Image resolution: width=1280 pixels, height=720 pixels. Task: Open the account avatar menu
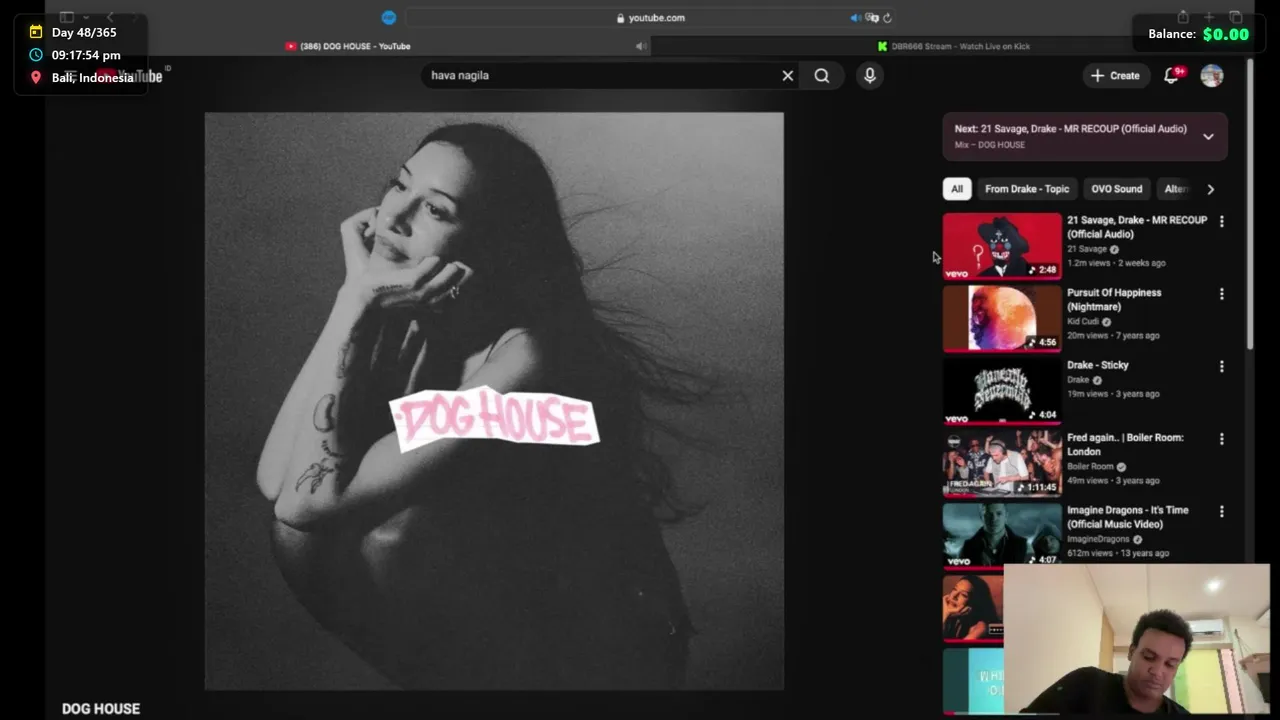[x=1212, y=75]
